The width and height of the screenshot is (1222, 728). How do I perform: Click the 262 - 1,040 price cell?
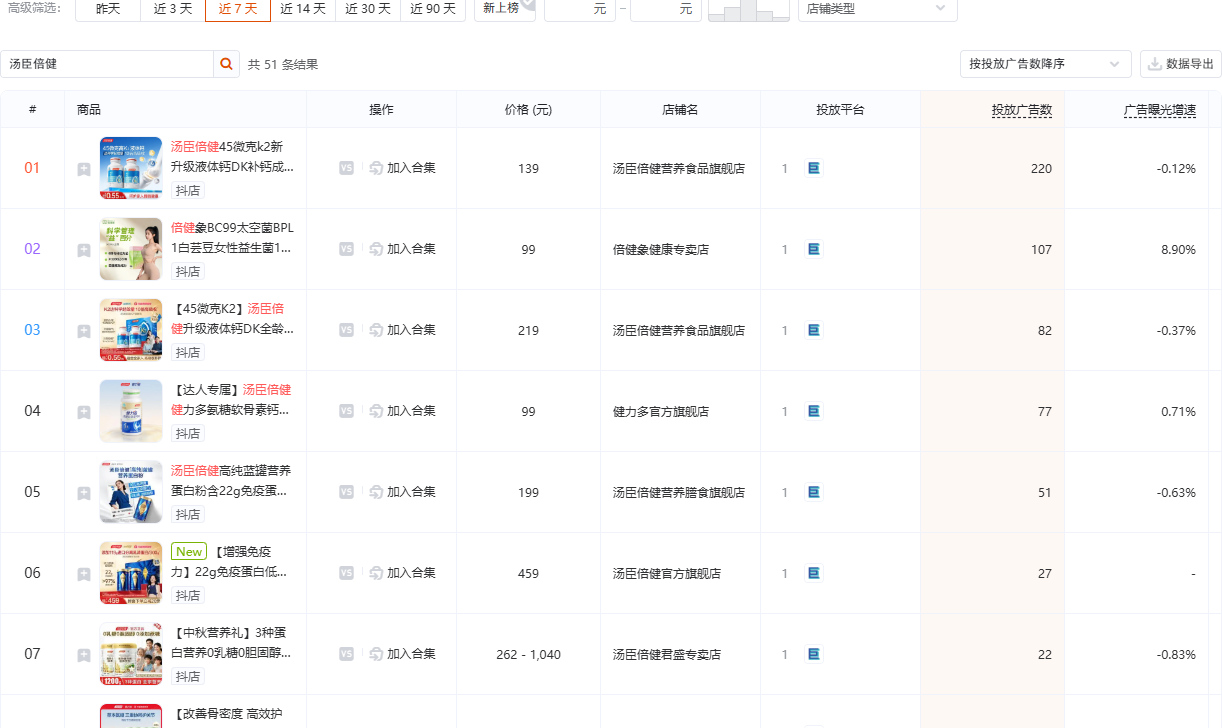click(528, 655)
